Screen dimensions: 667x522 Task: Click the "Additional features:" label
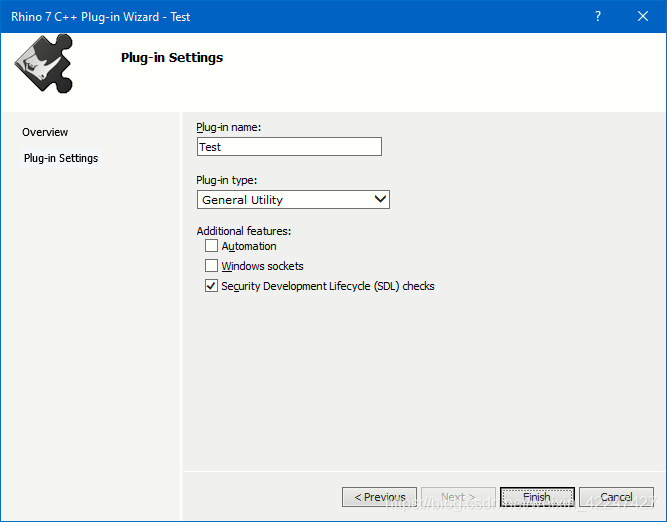coord(244,231)
